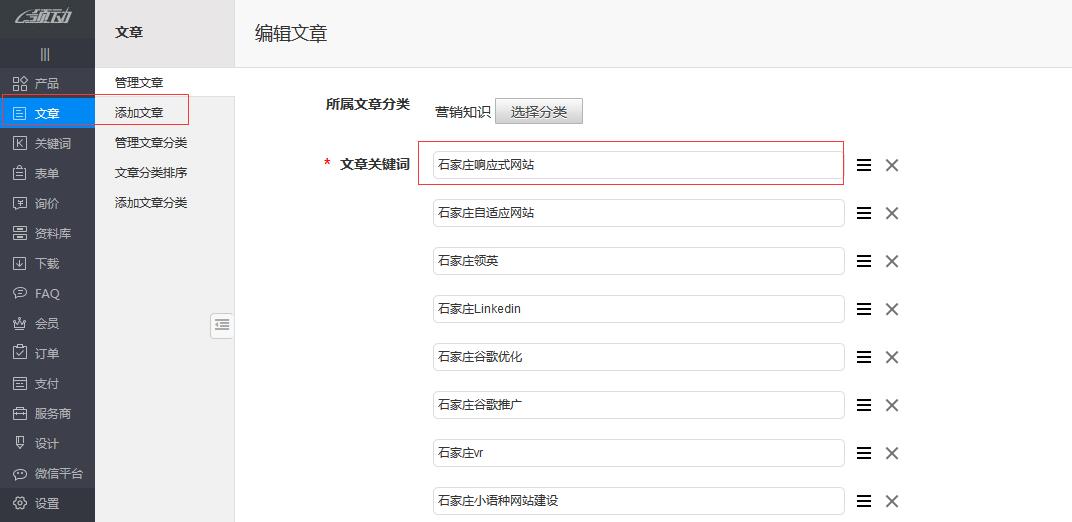Focus the 石家庄小语种网站建设 keyword field
This screenshot has height=522, width=1072.
pos(639,501)
